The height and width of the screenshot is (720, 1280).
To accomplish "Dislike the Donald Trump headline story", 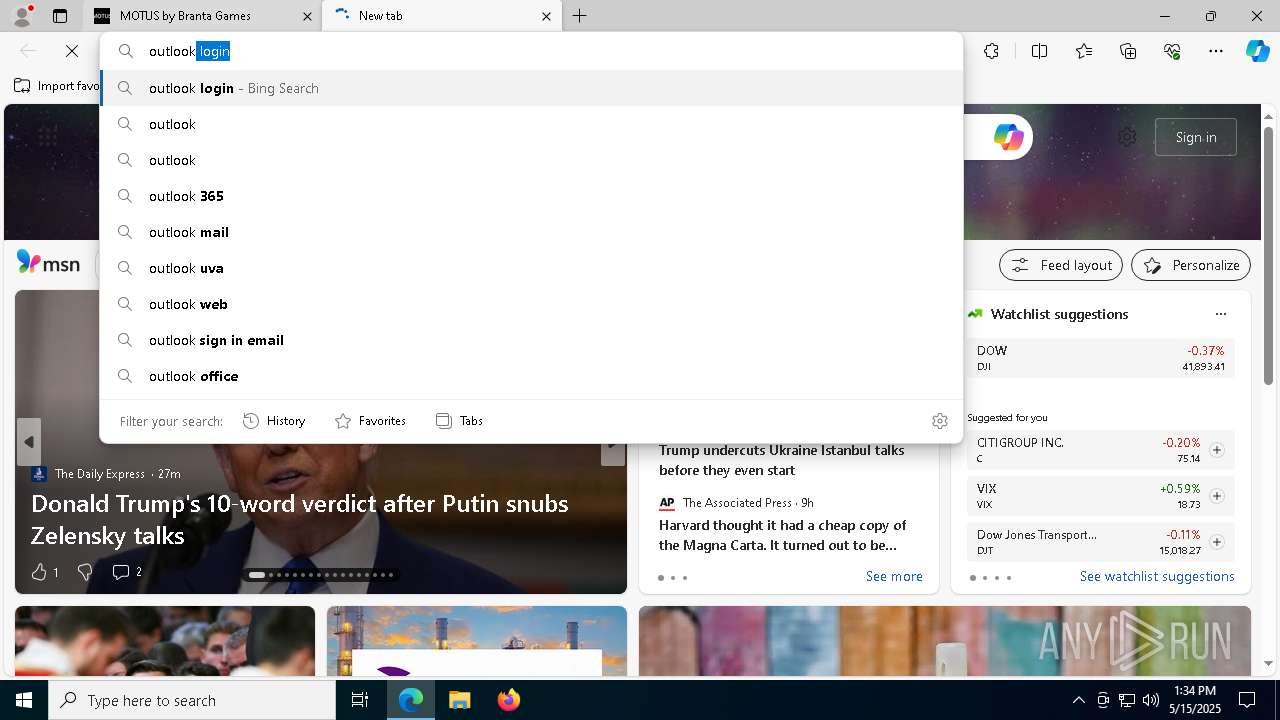I will pyautogui.click(x=85, y=572).
